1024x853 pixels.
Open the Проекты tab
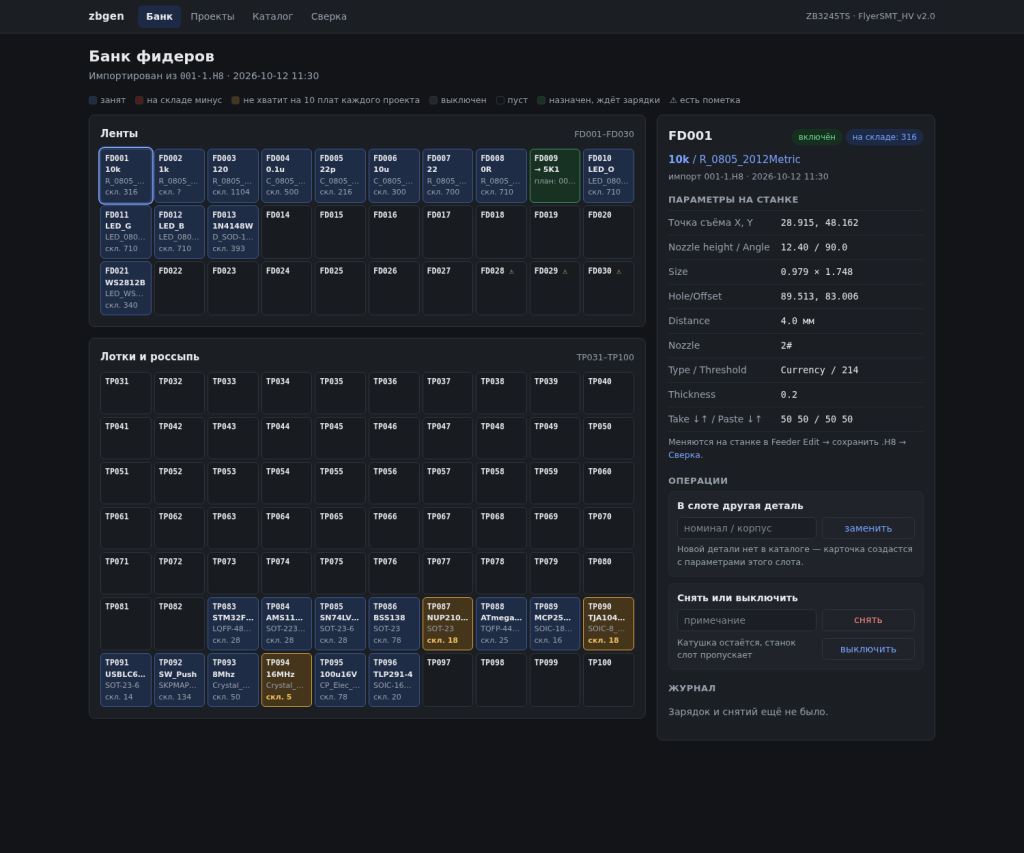tap(212, 16)
